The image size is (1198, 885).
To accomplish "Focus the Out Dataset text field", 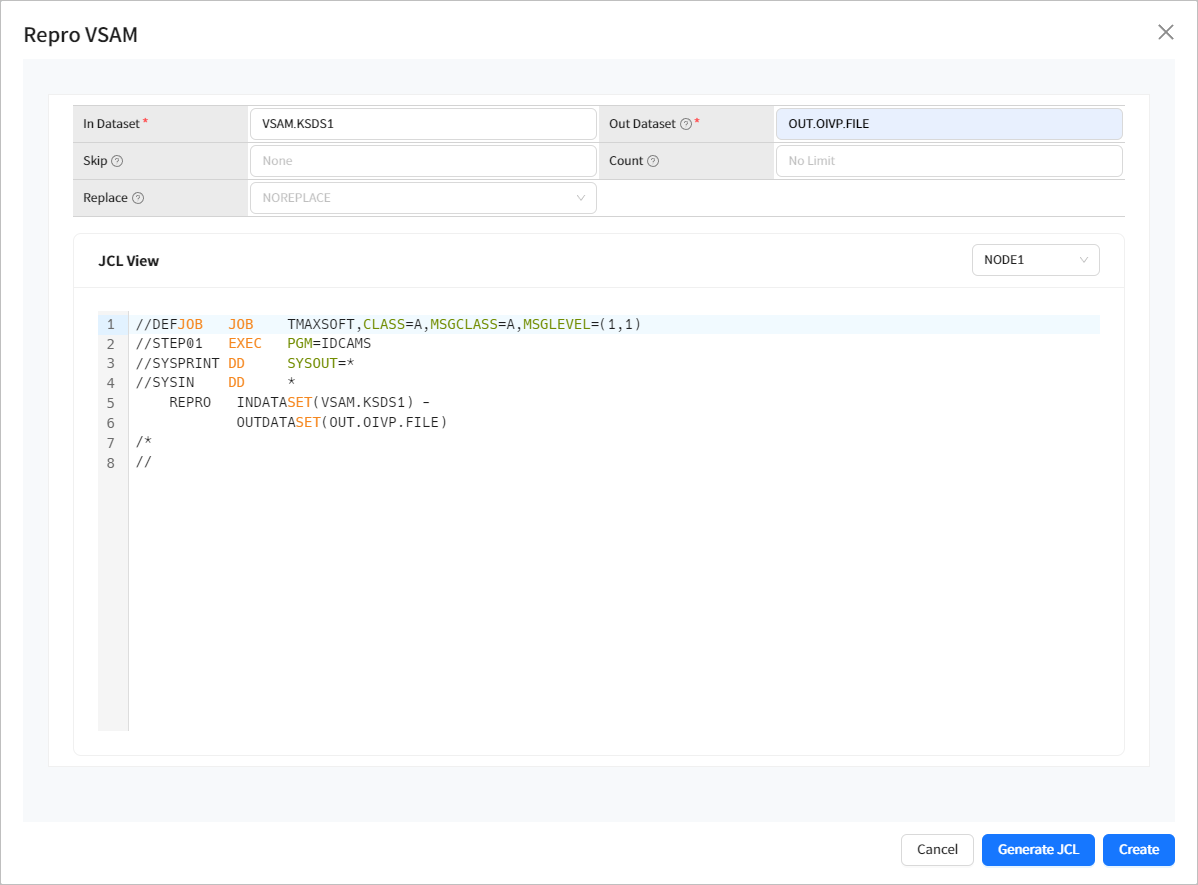I will (948, 124).
